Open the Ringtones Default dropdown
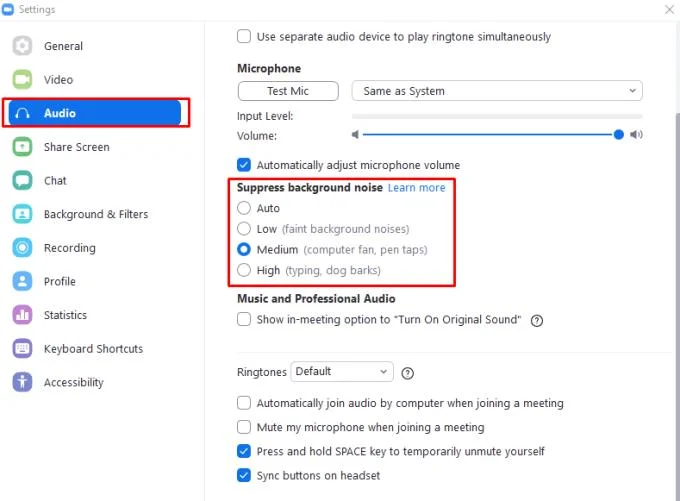Image resolution: width=680 pixels, height=501 pixels. point(342,372)
